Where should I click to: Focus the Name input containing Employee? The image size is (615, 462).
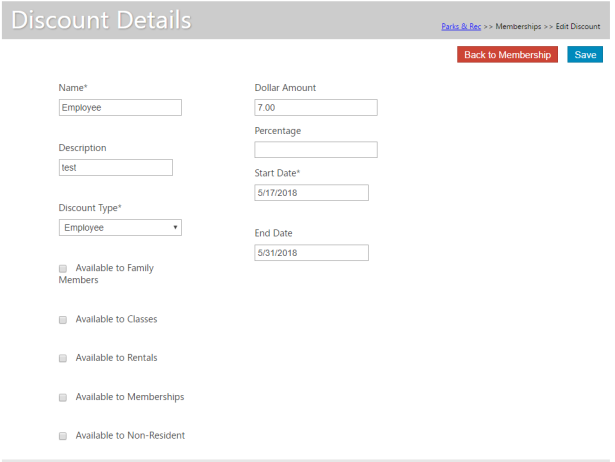coord(120,108)
